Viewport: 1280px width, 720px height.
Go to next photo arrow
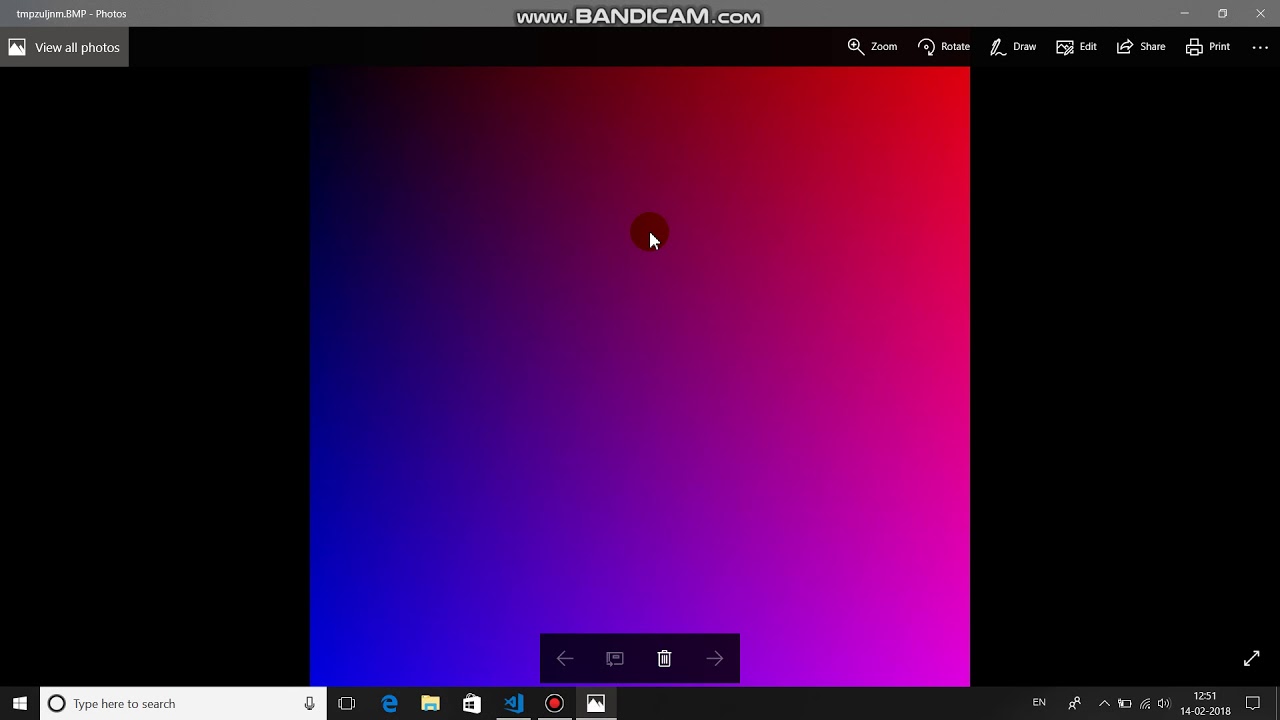coord(714,658)
